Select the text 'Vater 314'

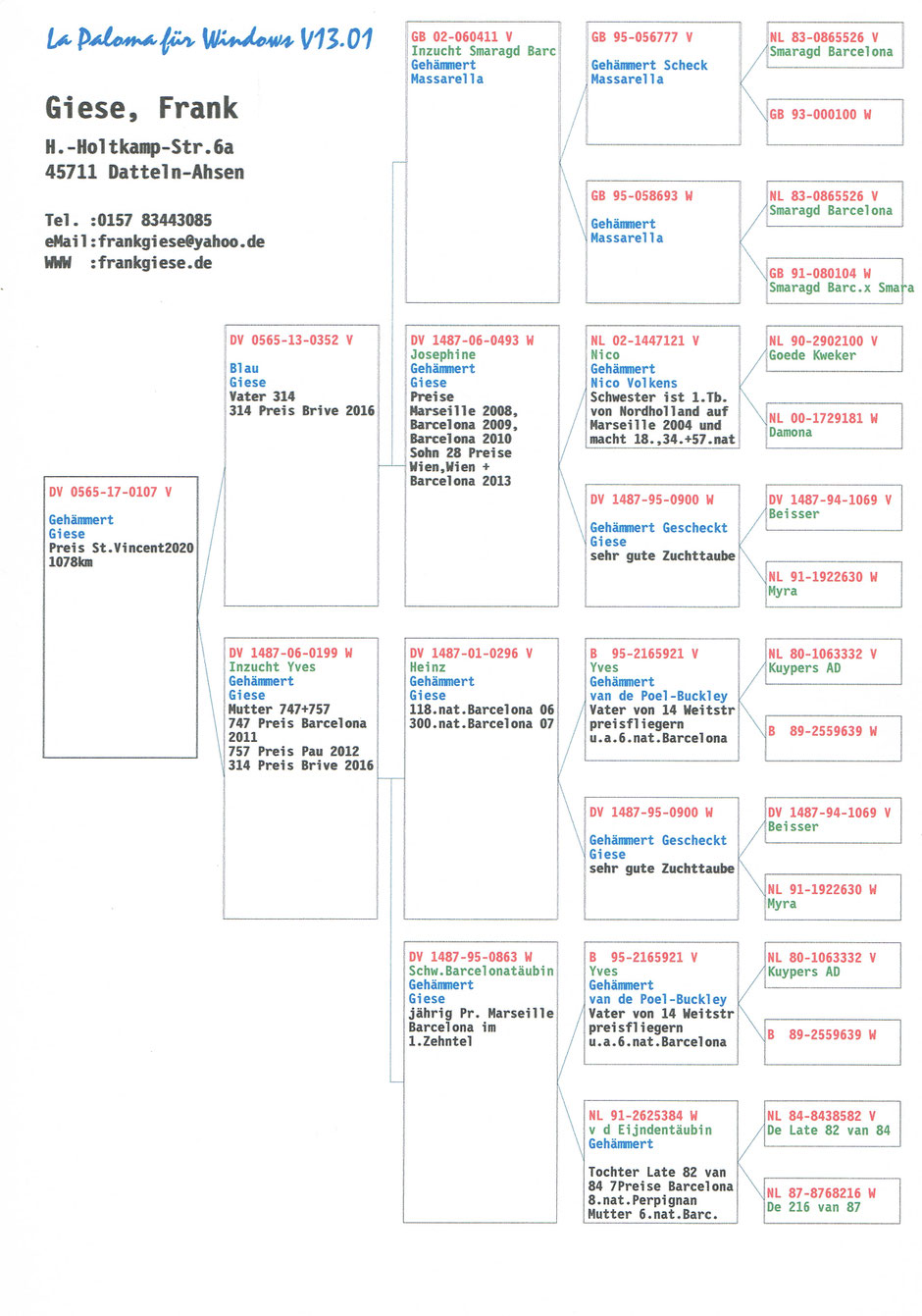(262, 396)
